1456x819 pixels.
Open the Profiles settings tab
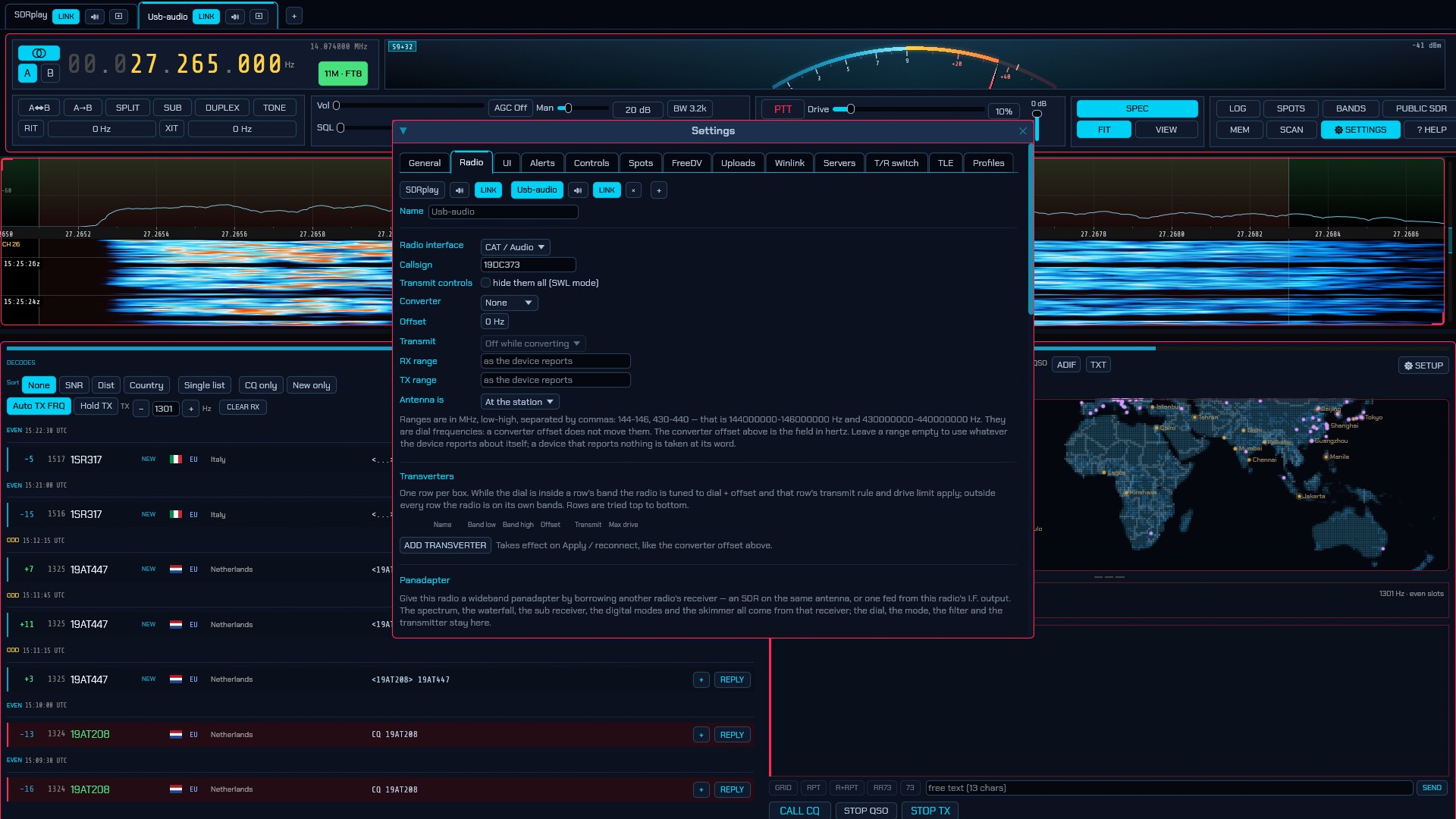(x=988, y=163)
